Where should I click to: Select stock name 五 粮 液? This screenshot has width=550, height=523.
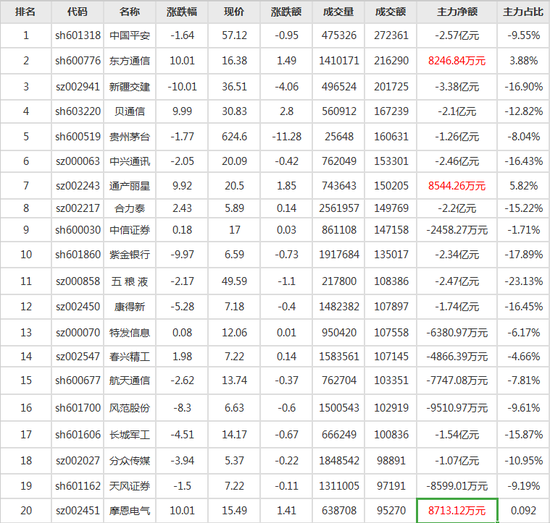pyautogui.click(x=129, y=281)
